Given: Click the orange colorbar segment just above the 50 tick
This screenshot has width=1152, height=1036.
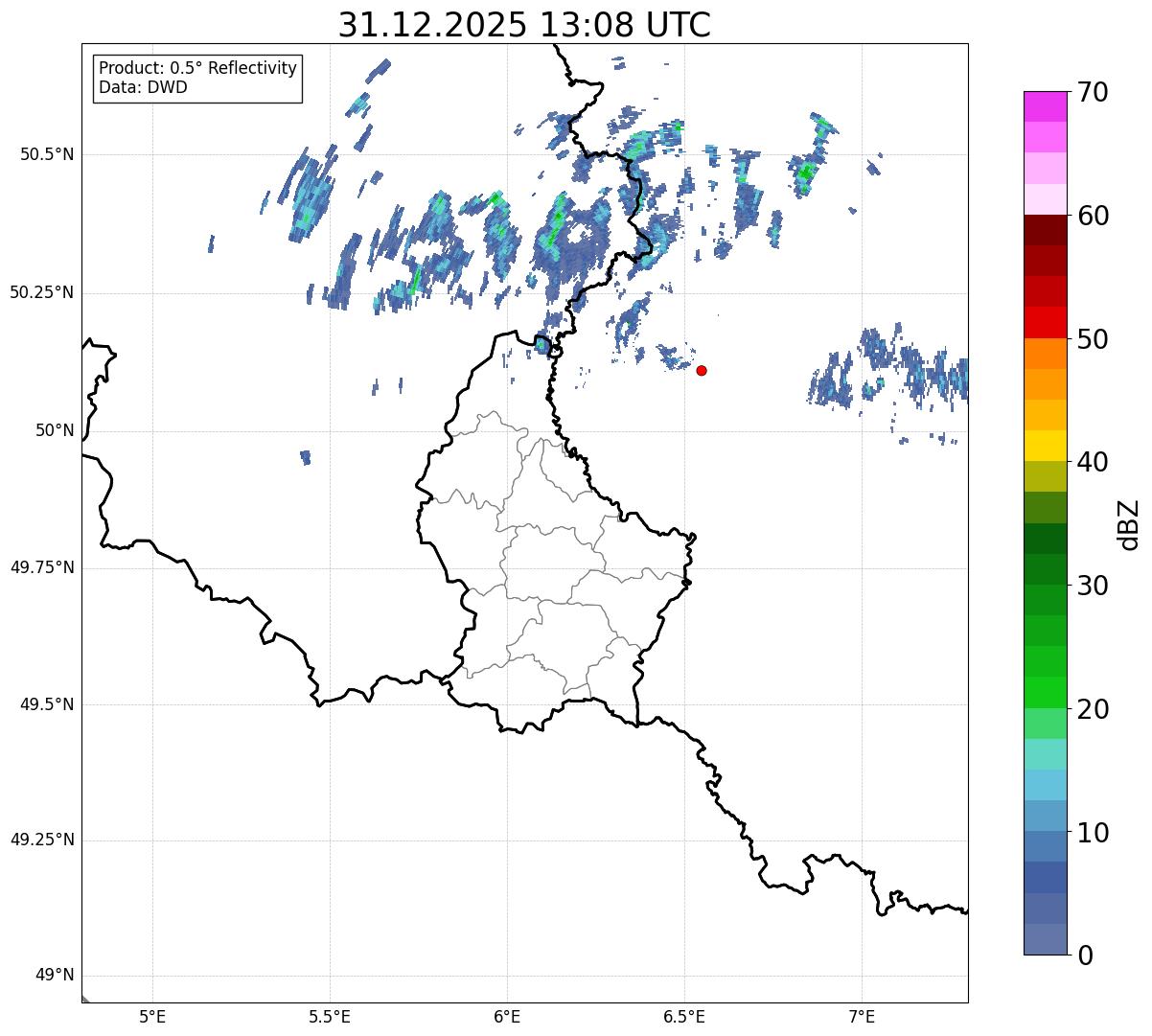Looking at the screenshot, I should click(1046, 354).
